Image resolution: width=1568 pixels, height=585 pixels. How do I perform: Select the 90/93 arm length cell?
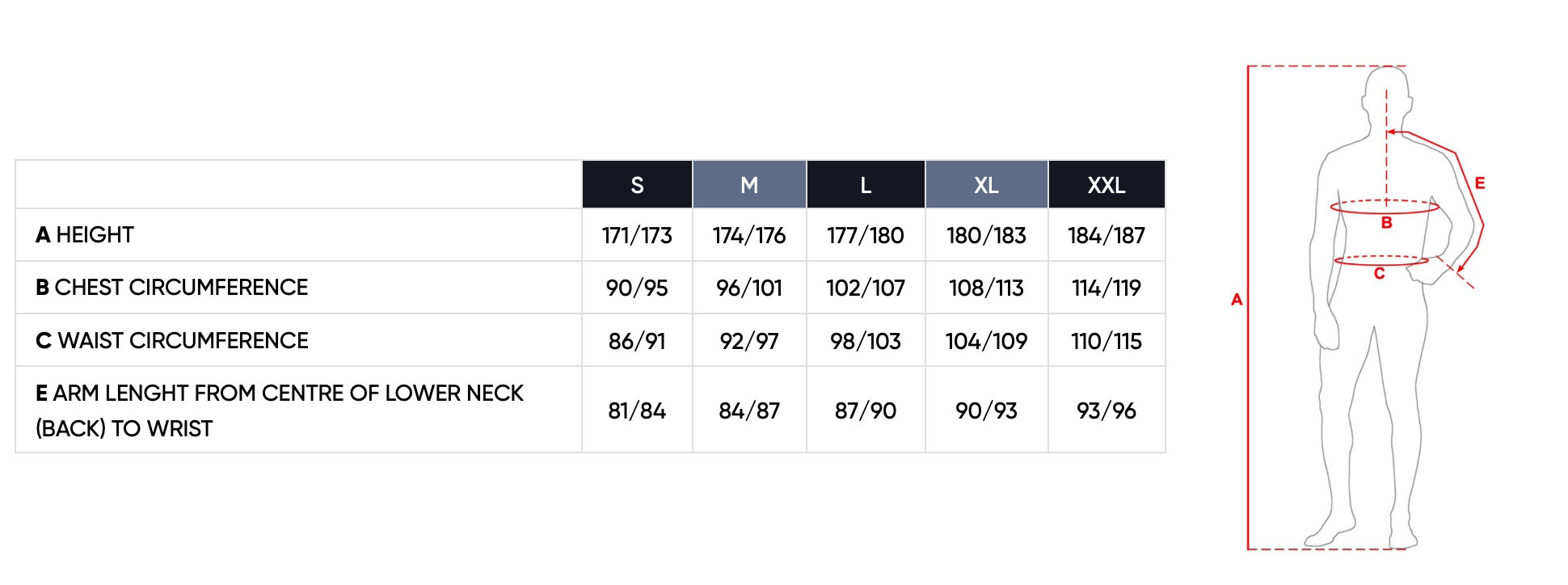tap(986, 410)
